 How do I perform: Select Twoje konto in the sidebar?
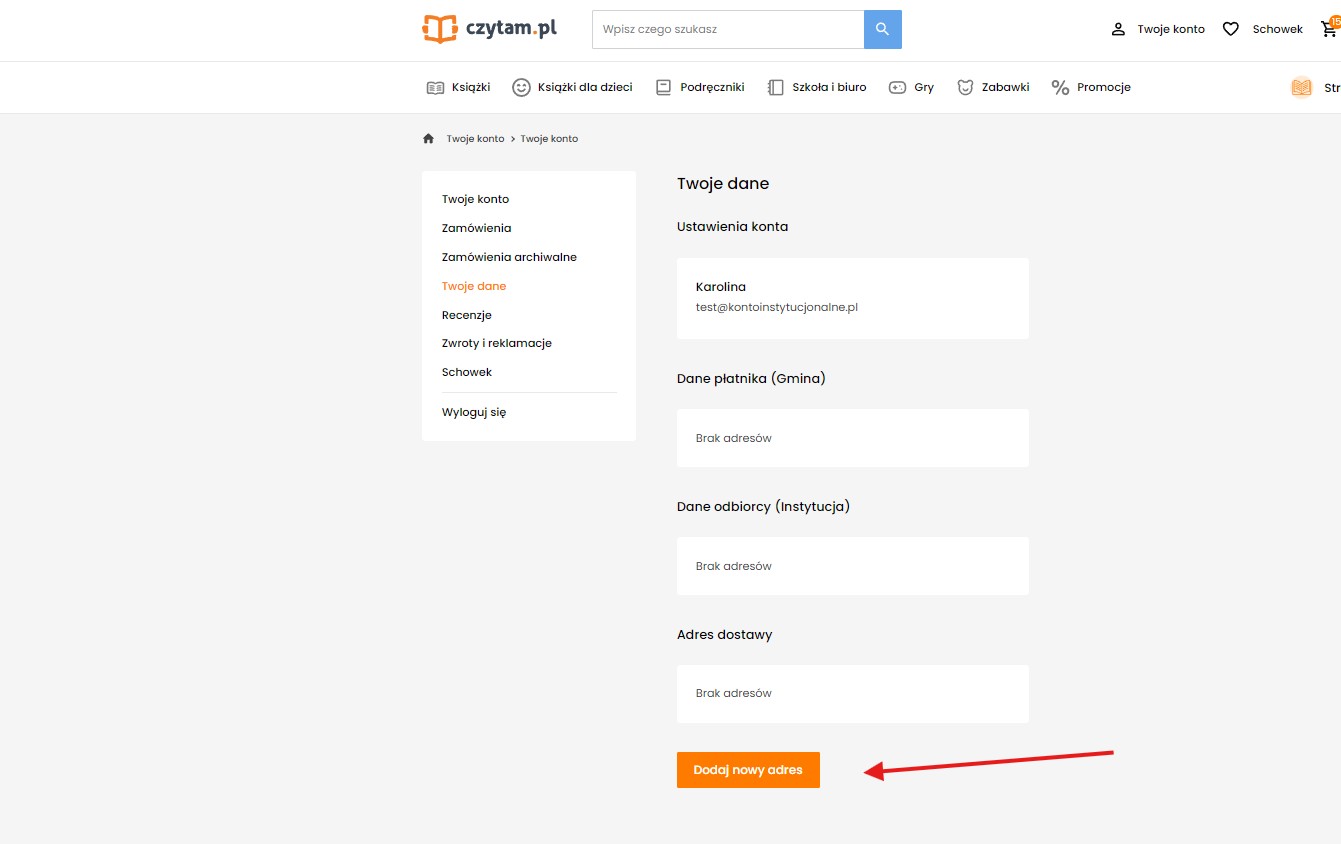point(475,199)
